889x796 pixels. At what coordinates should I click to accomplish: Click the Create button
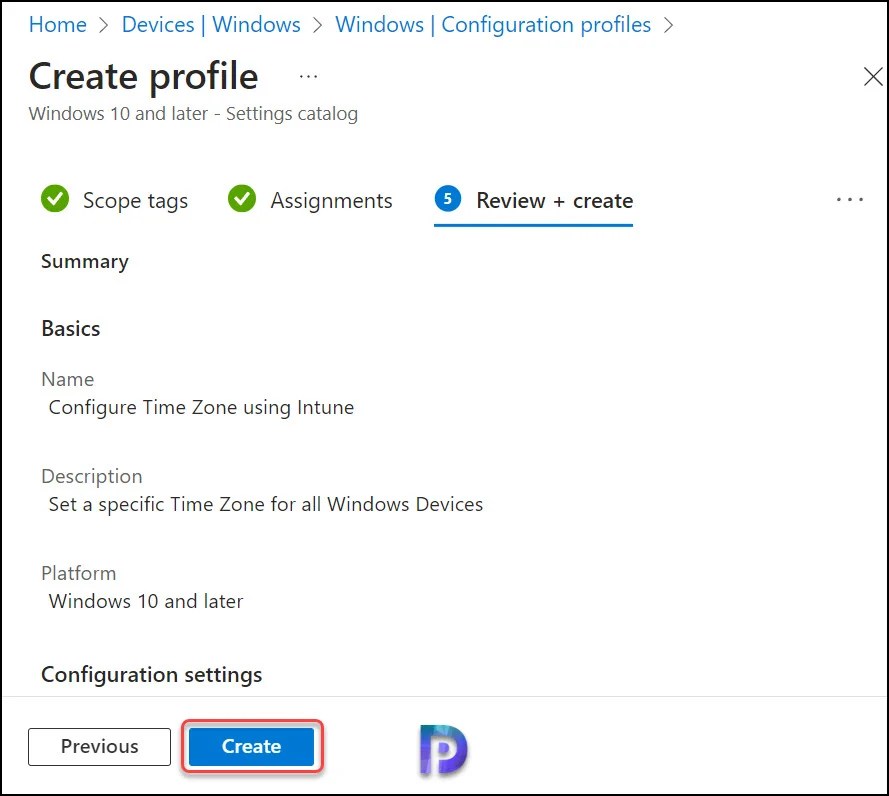(251, 746)
